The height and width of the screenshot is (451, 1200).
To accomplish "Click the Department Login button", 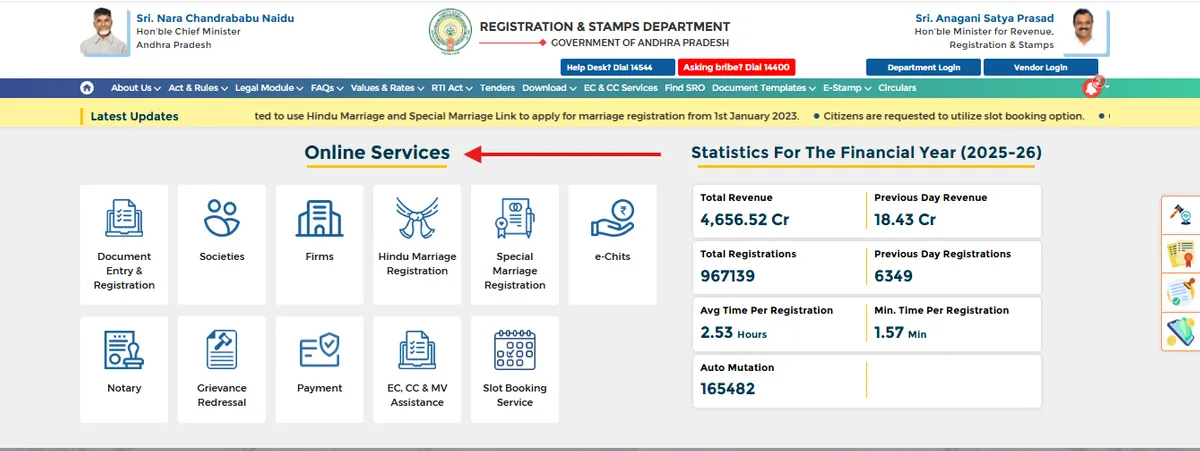I will click(x=923, y=67).
